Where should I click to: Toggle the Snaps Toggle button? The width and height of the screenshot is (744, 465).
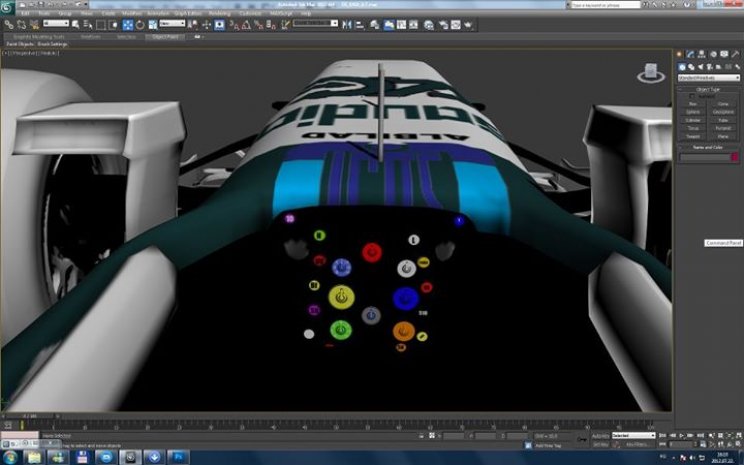234,25
